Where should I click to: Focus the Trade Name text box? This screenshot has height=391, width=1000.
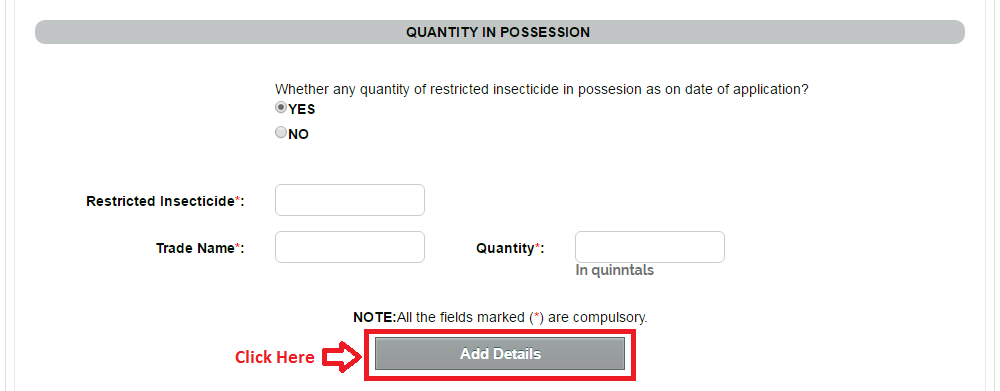coord(349,247)
